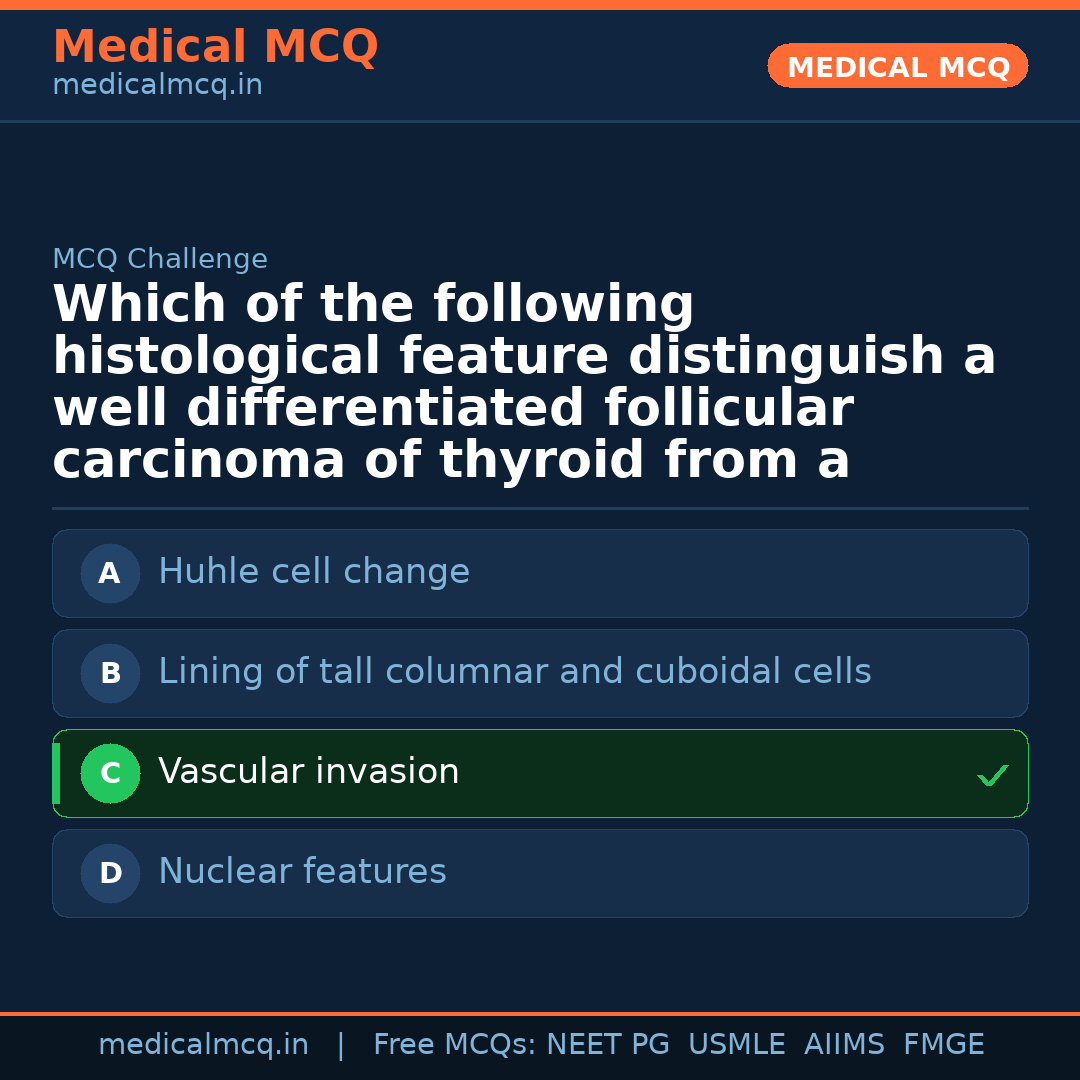
Task: Pick "Lining of tall columnar and cuboidal cells"
Action: [x=514, y=672]
